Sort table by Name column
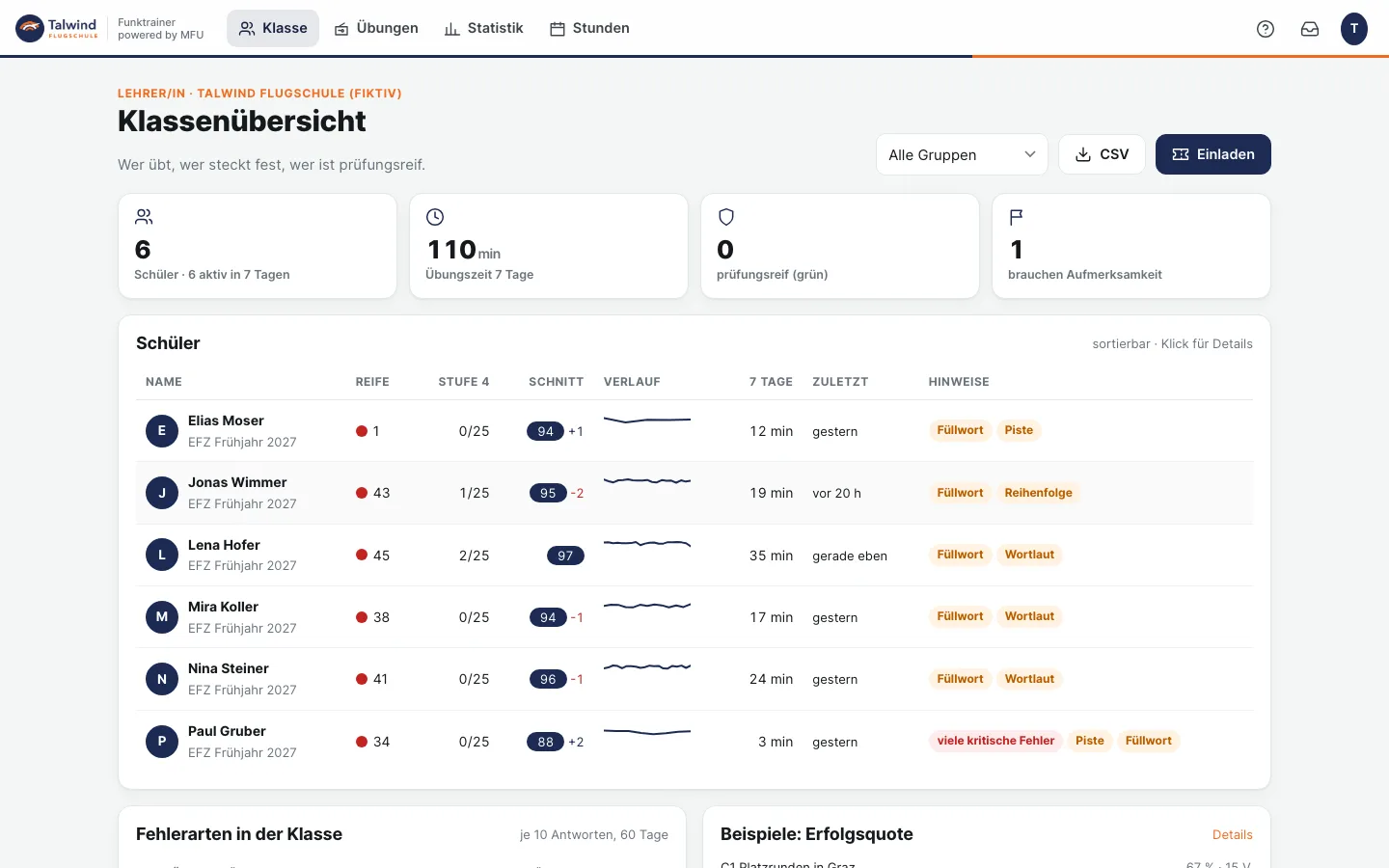 tap(164, 382)
